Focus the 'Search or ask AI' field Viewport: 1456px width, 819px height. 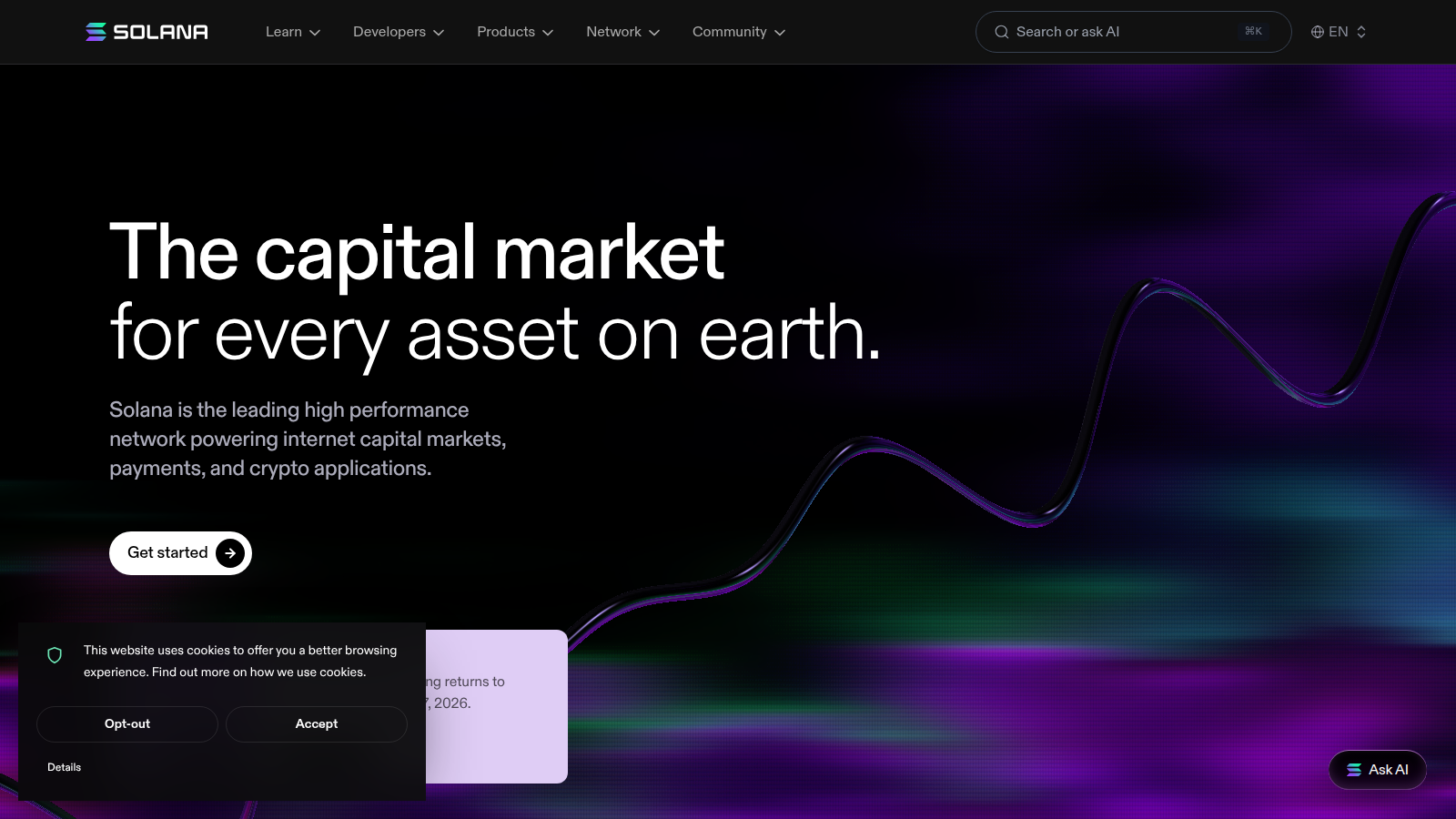[1133, 32]
